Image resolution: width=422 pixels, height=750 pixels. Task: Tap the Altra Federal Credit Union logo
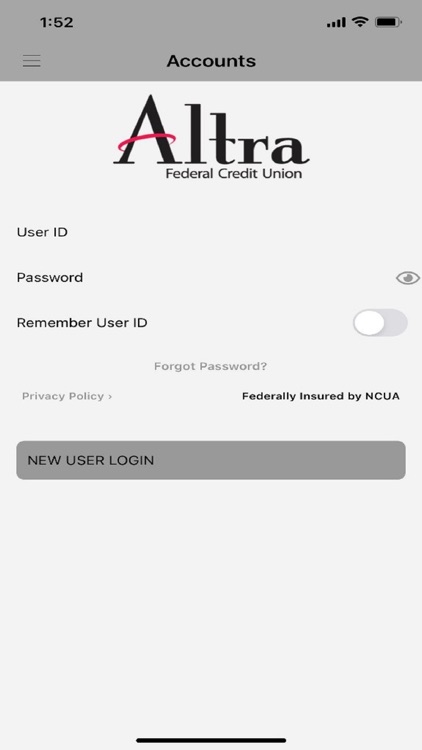(x=211, y=137)
